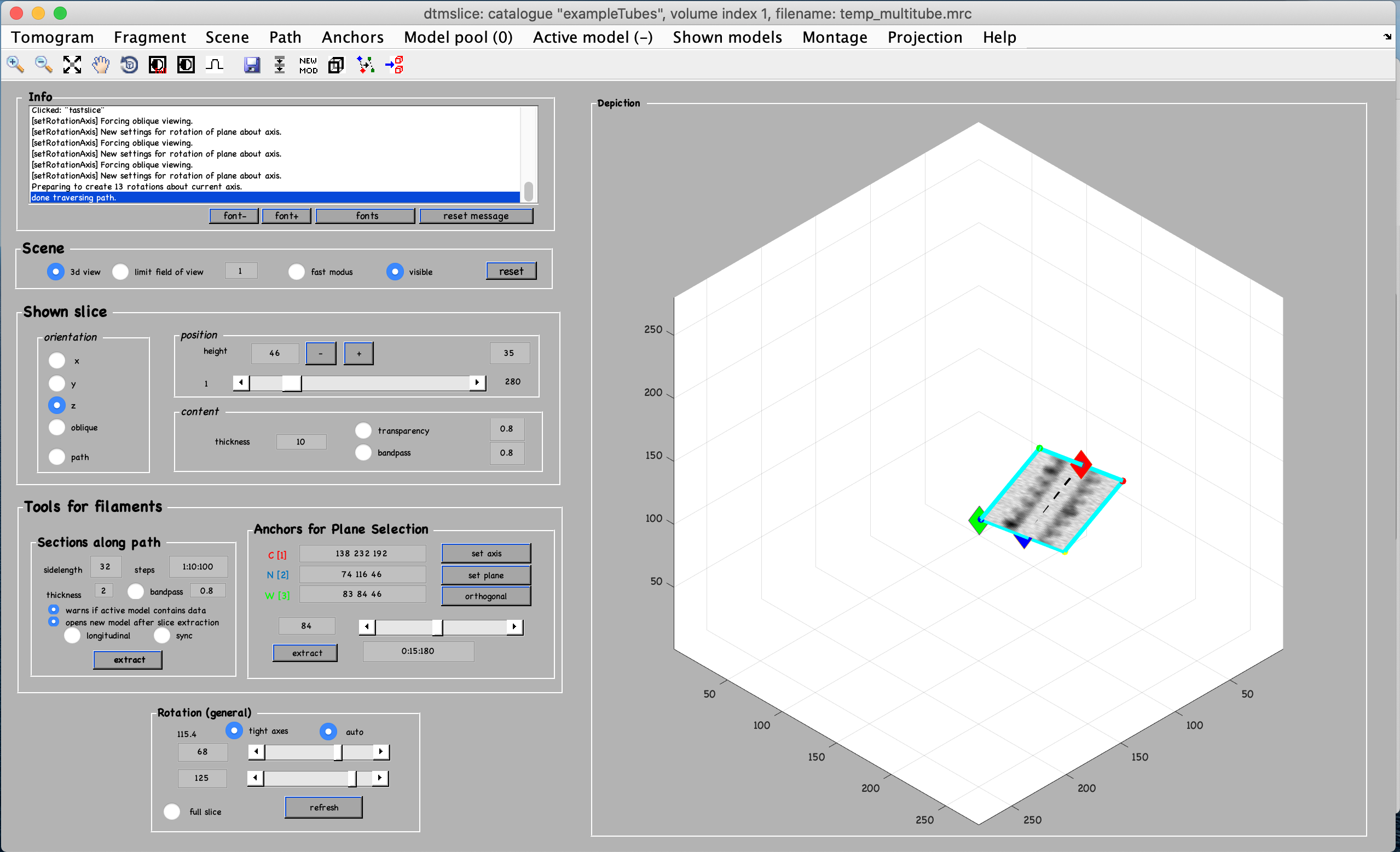Open the Montage menu

835,38
